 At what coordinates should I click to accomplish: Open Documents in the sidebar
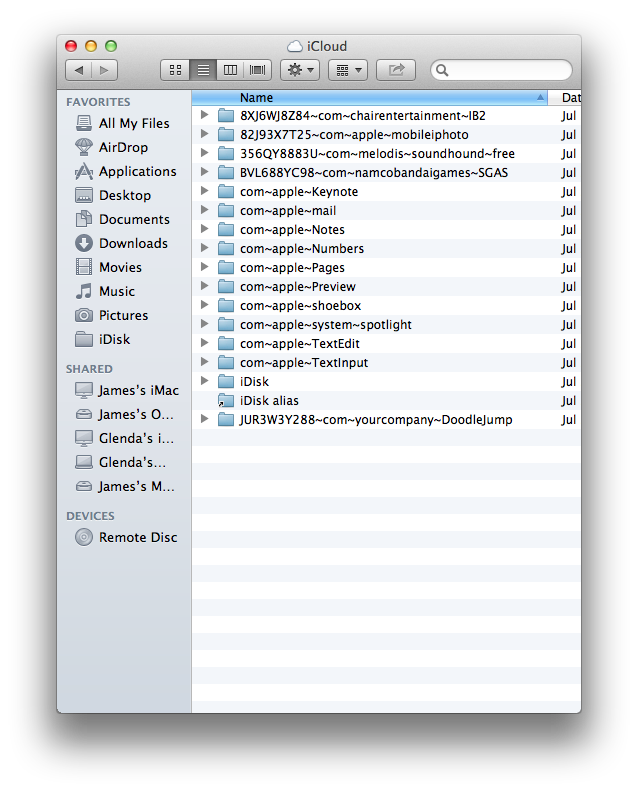122,219
